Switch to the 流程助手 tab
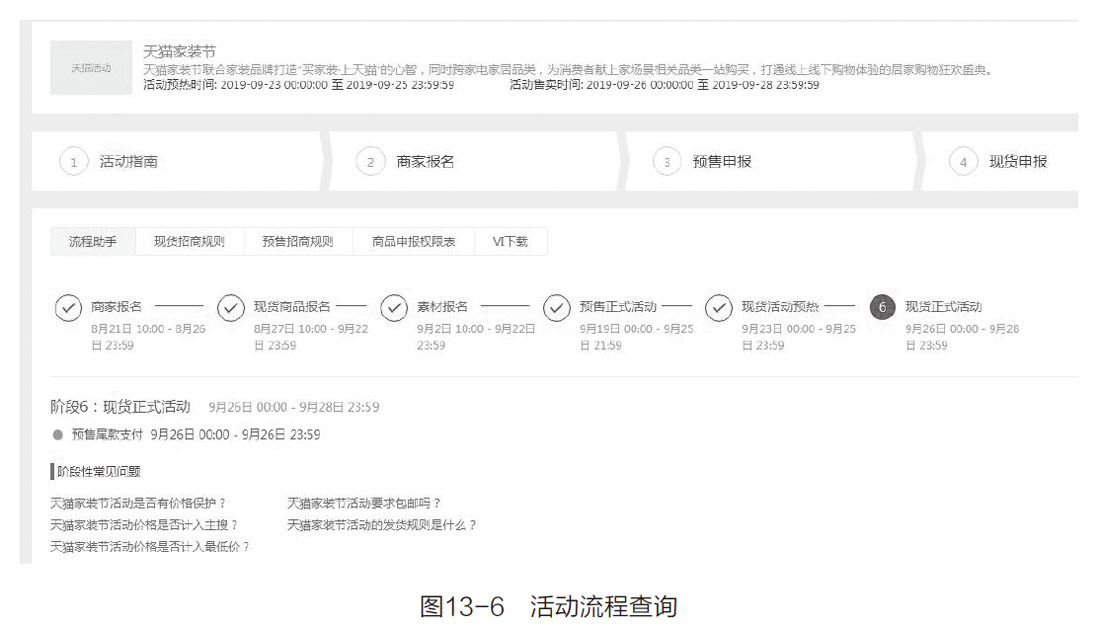This screenshot has width=1100, height=626. [x=92, y=242]
